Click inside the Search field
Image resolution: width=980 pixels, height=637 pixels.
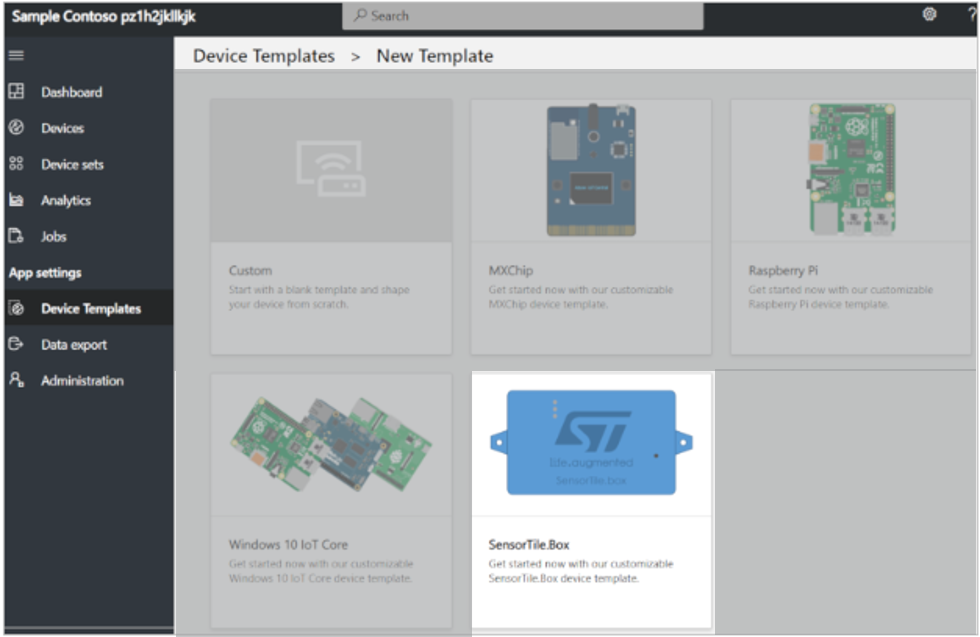pos(522,16)
